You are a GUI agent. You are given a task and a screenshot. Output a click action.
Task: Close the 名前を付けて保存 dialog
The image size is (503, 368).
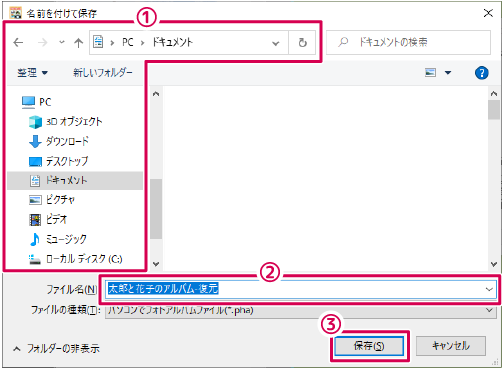point(488,13)
